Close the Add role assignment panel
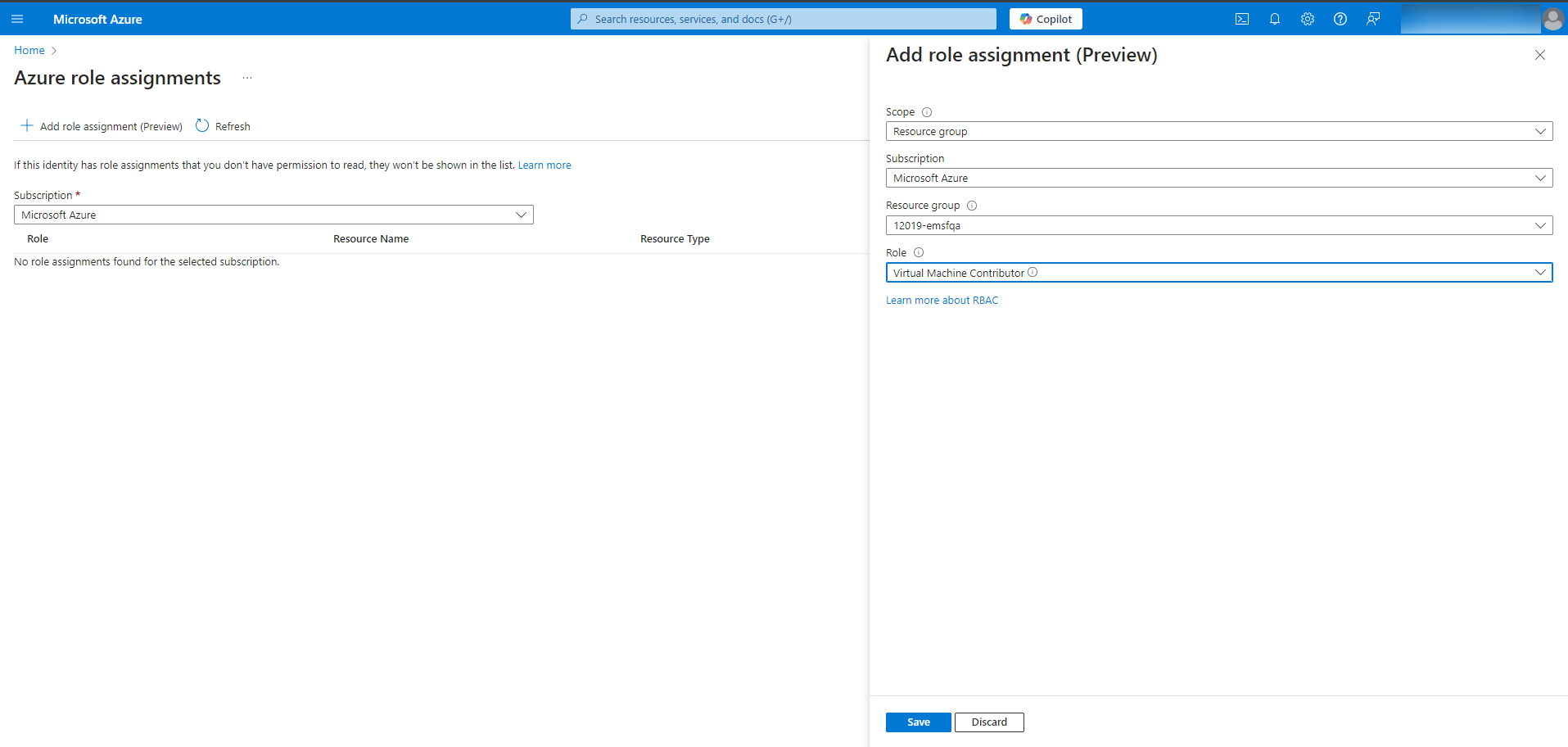This screenshot has height=747, width=1568. point(1540,55)
